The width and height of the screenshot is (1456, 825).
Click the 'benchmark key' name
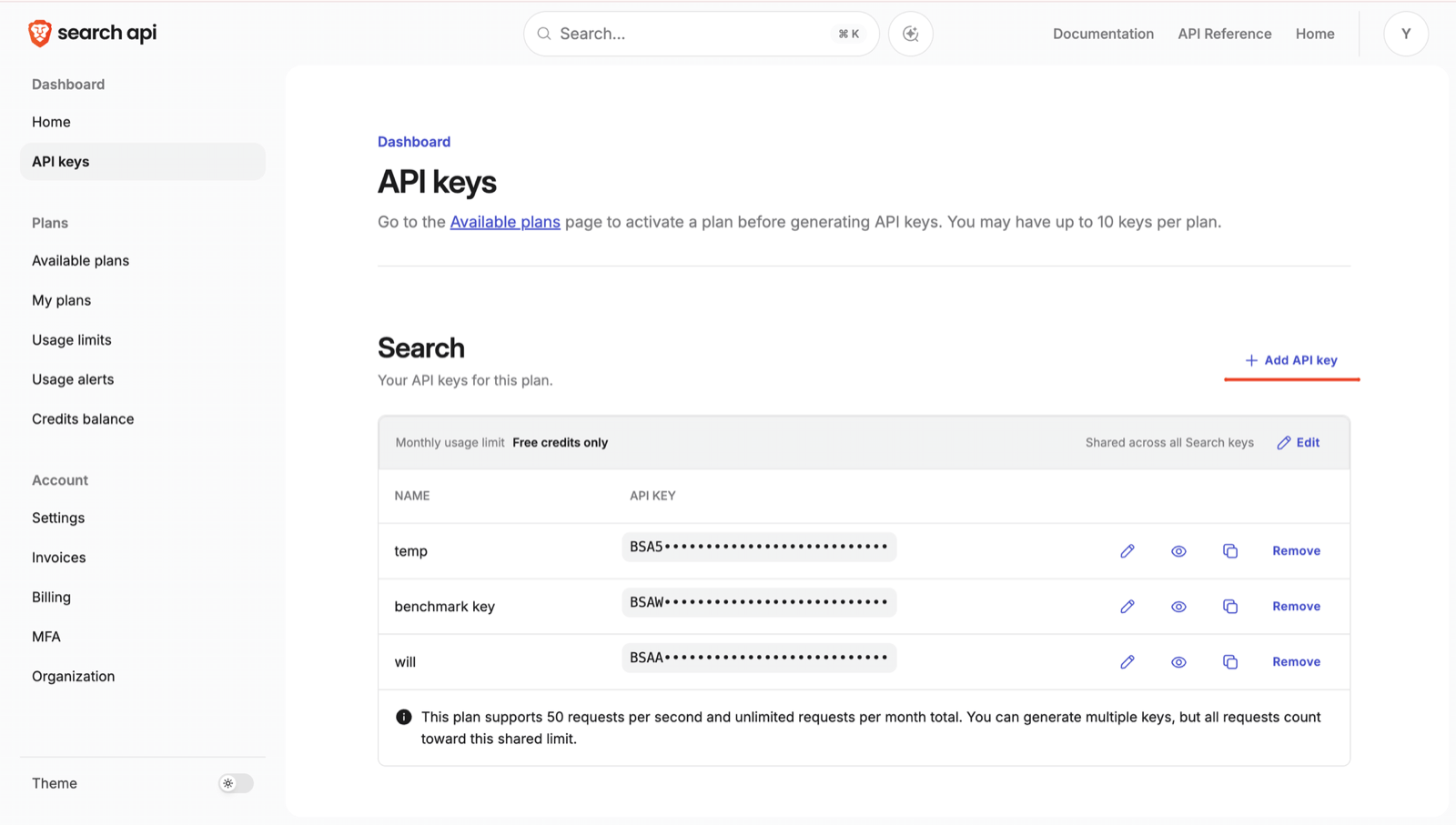(444, 607)
